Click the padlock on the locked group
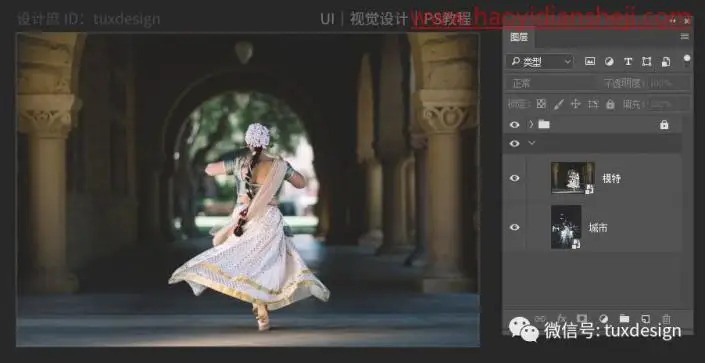Image resolution: width=705 pixels, height=363 pixels. [x=664, y=125]
